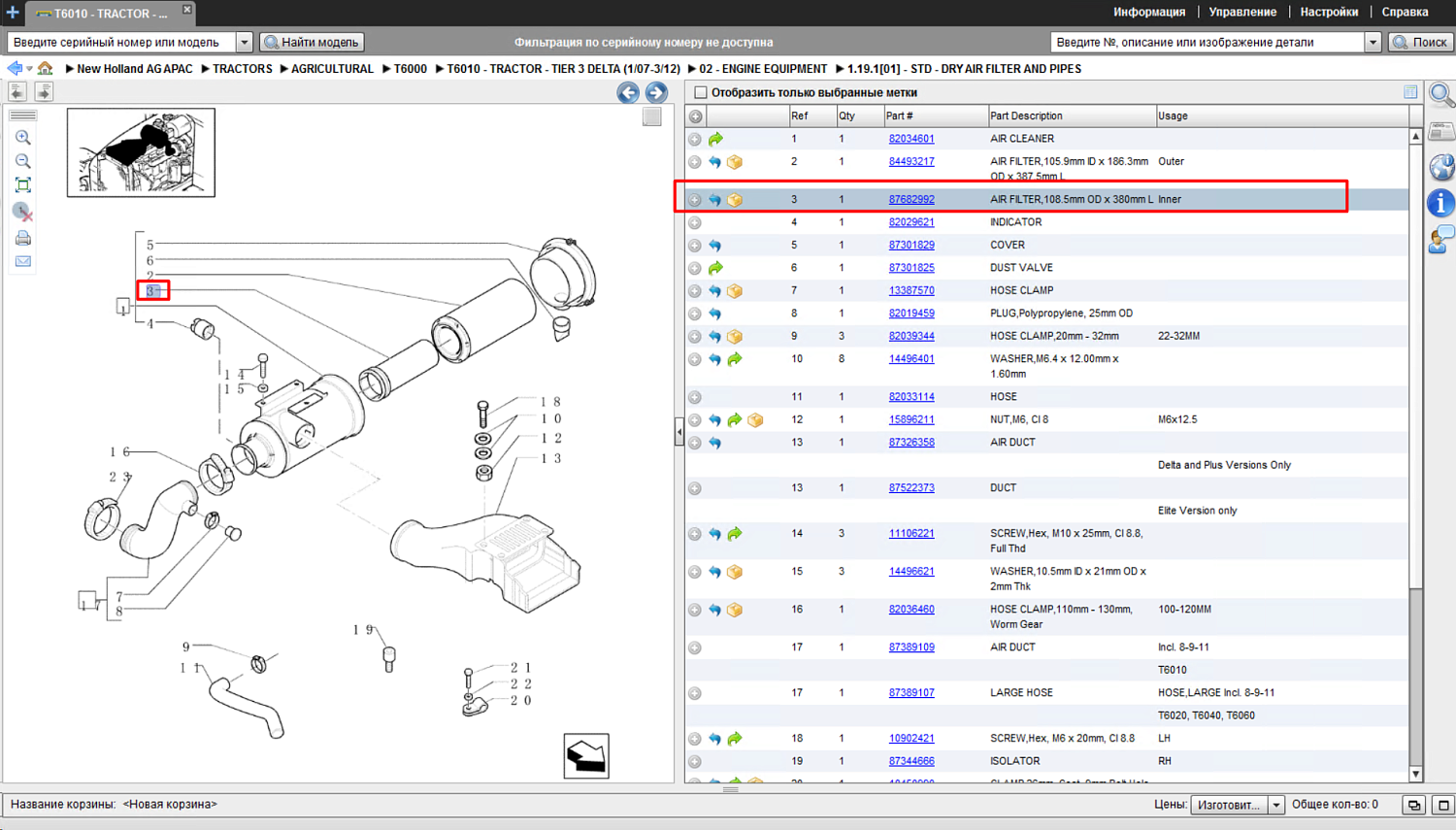The width and height of the screenshot is (1456, 830).
Task: Click the left-arrow list icon above diagram tools
Action: pos(17,91)
